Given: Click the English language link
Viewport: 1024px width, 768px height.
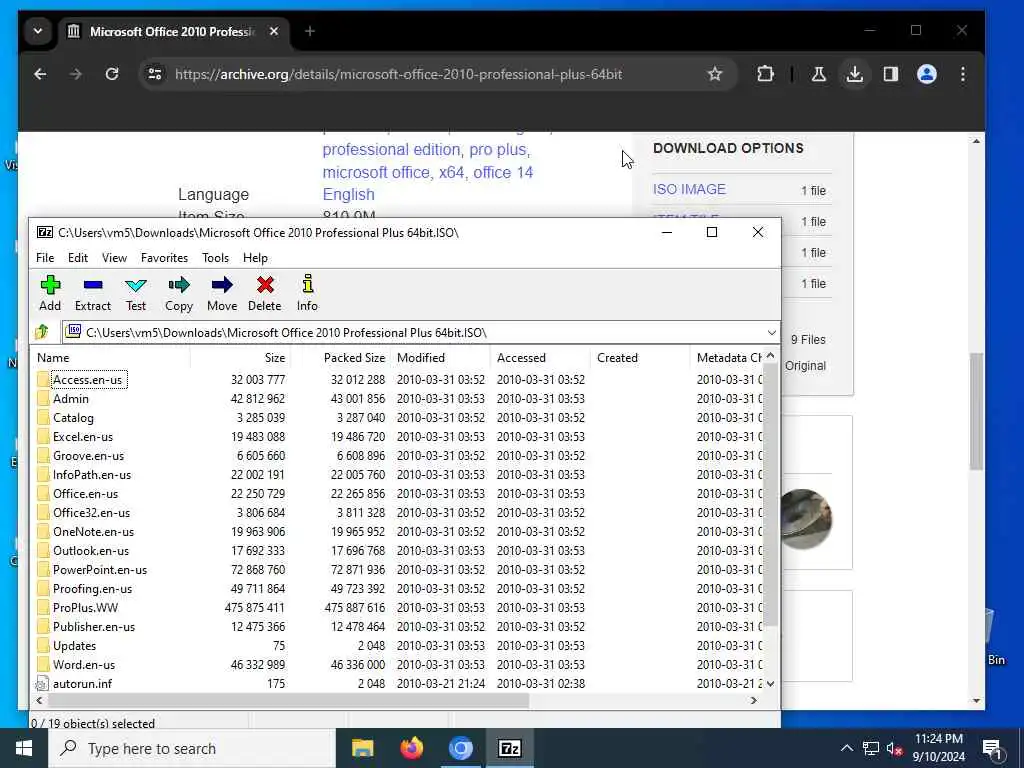Looking at the screenshot, I should coord(348,195).
